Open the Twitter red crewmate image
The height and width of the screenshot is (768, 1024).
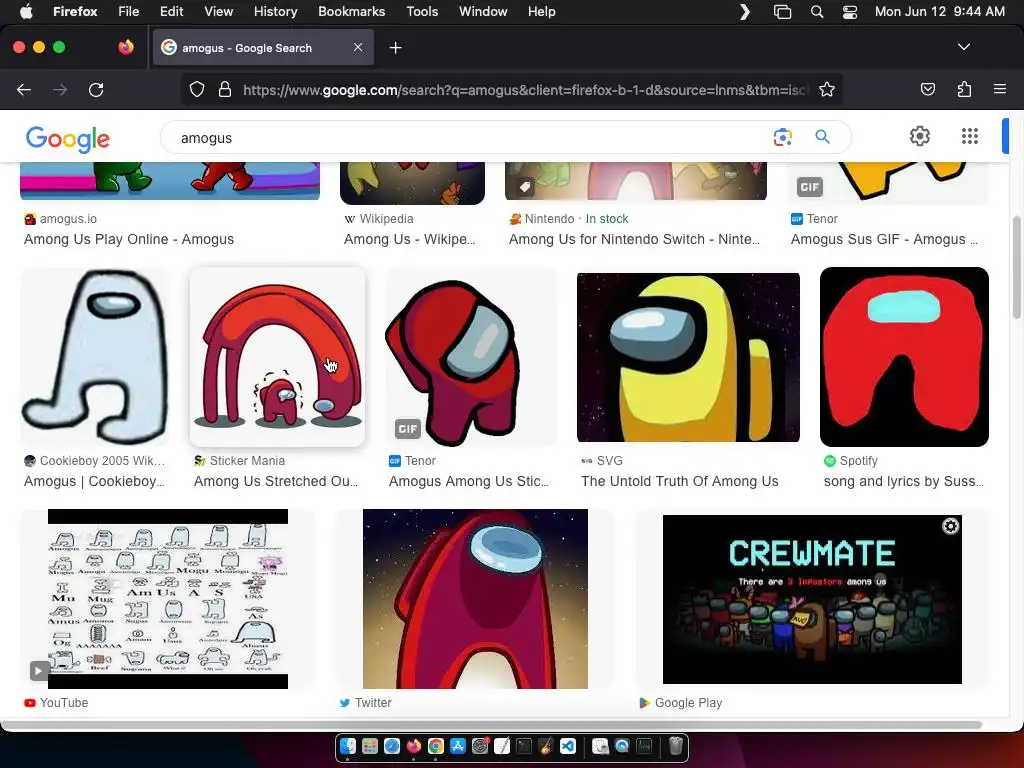[x=475, y=599]
